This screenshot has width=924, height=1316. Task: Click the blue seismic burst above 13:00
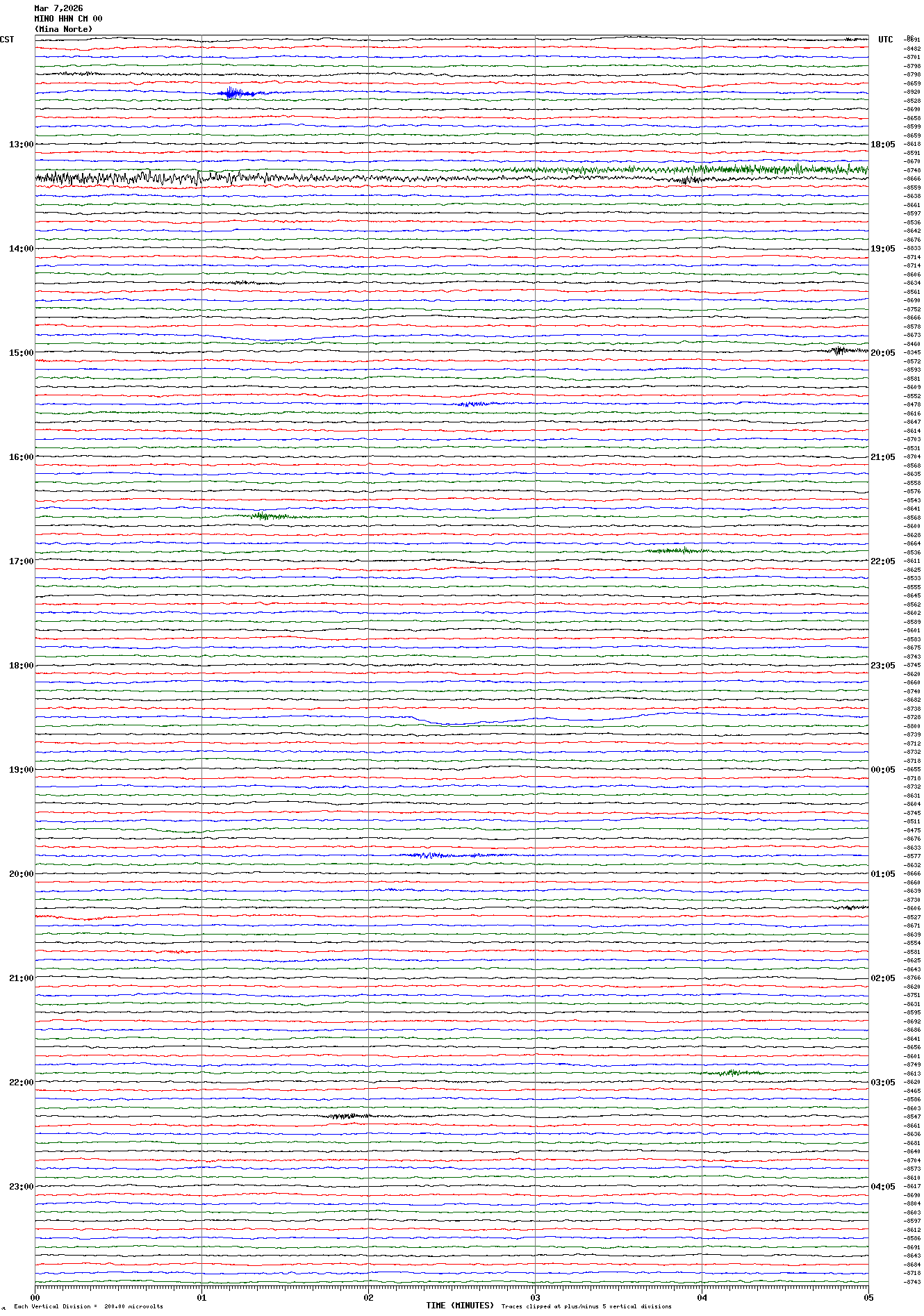[235, 92]
